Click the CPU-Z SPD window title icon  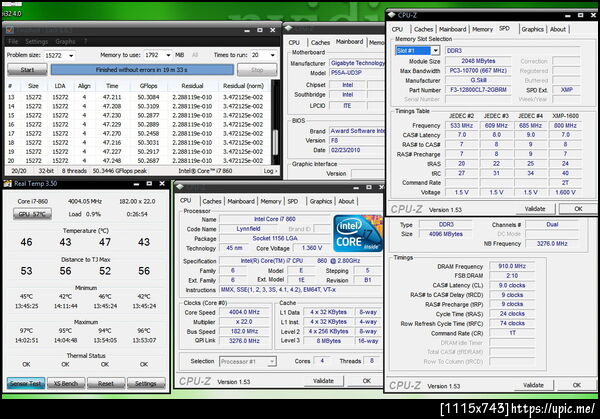[391, 15]
